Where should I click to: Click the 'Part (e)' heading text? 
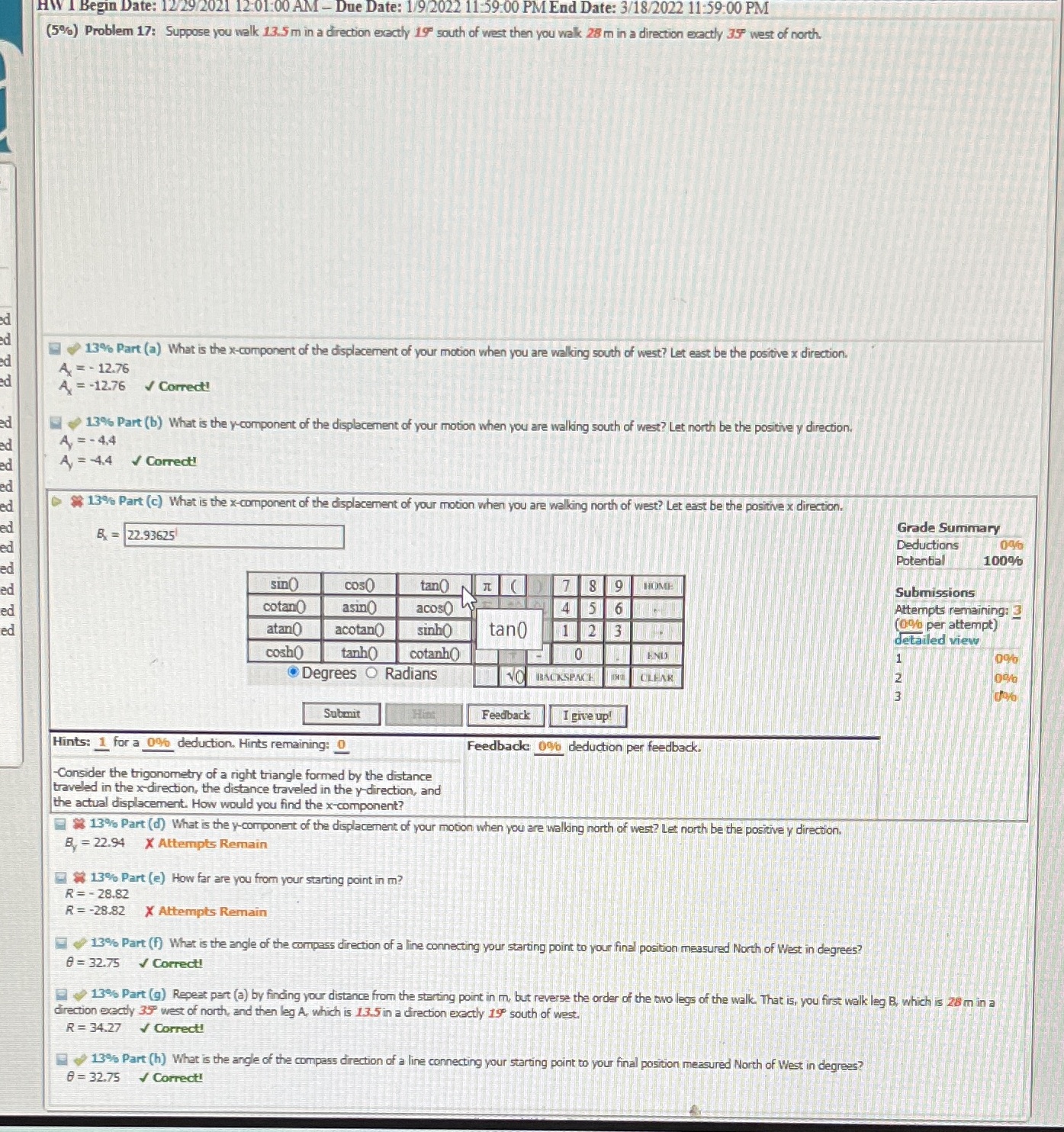(x=143, y=878)
